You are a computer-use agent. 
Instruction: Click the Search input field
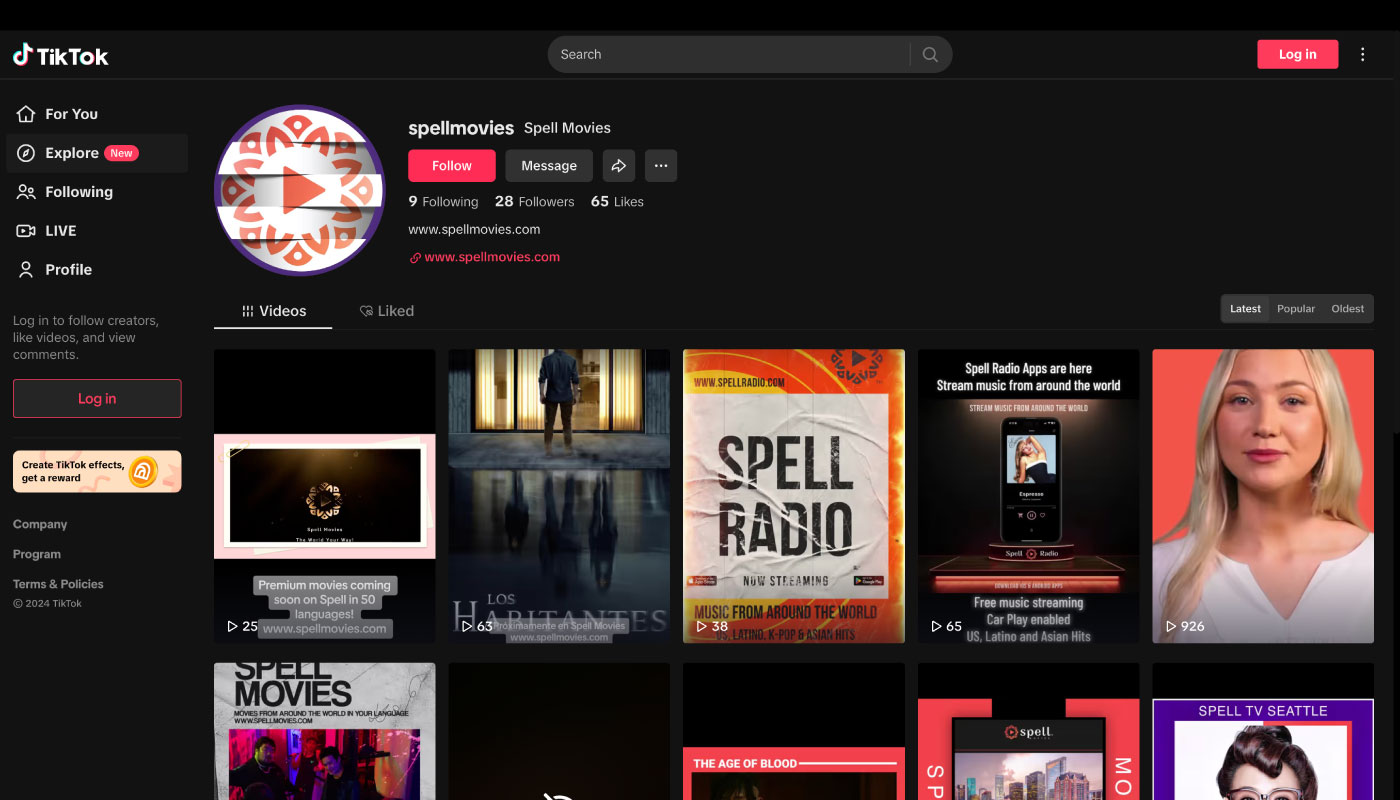730,55
